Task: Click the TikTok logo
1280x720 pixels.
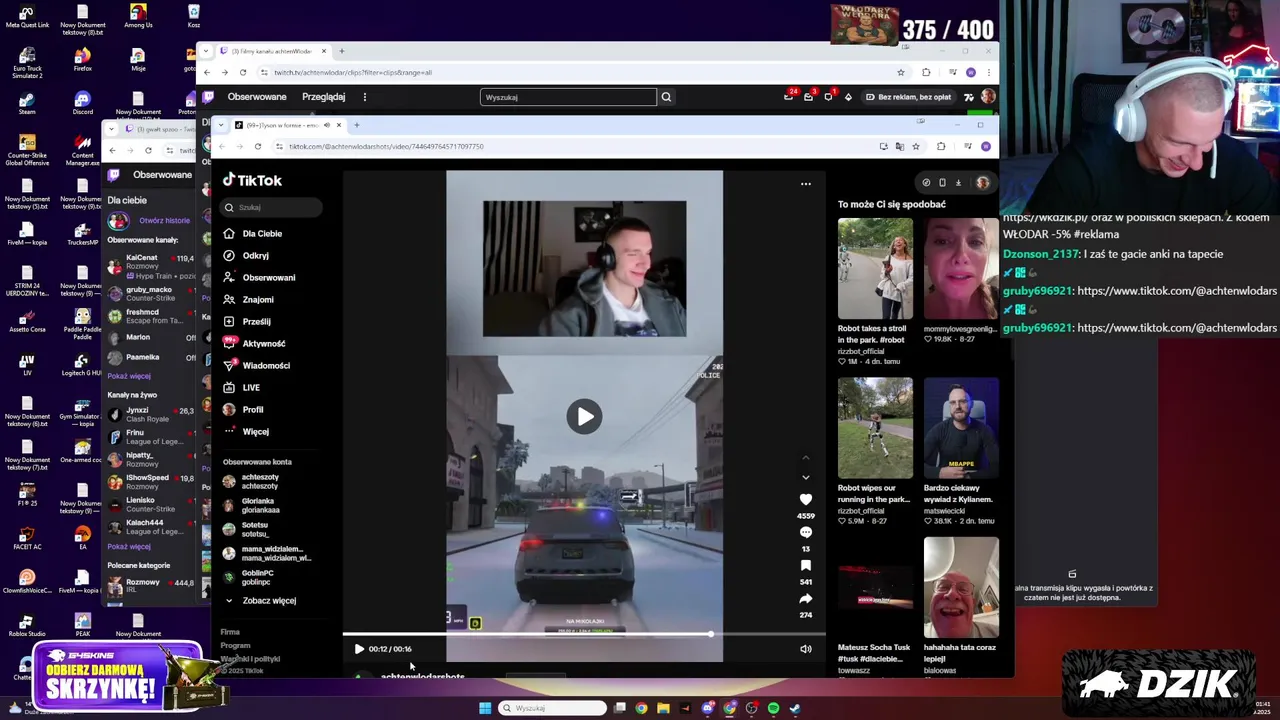Action: pyautogui.click(x=252, y=180)
